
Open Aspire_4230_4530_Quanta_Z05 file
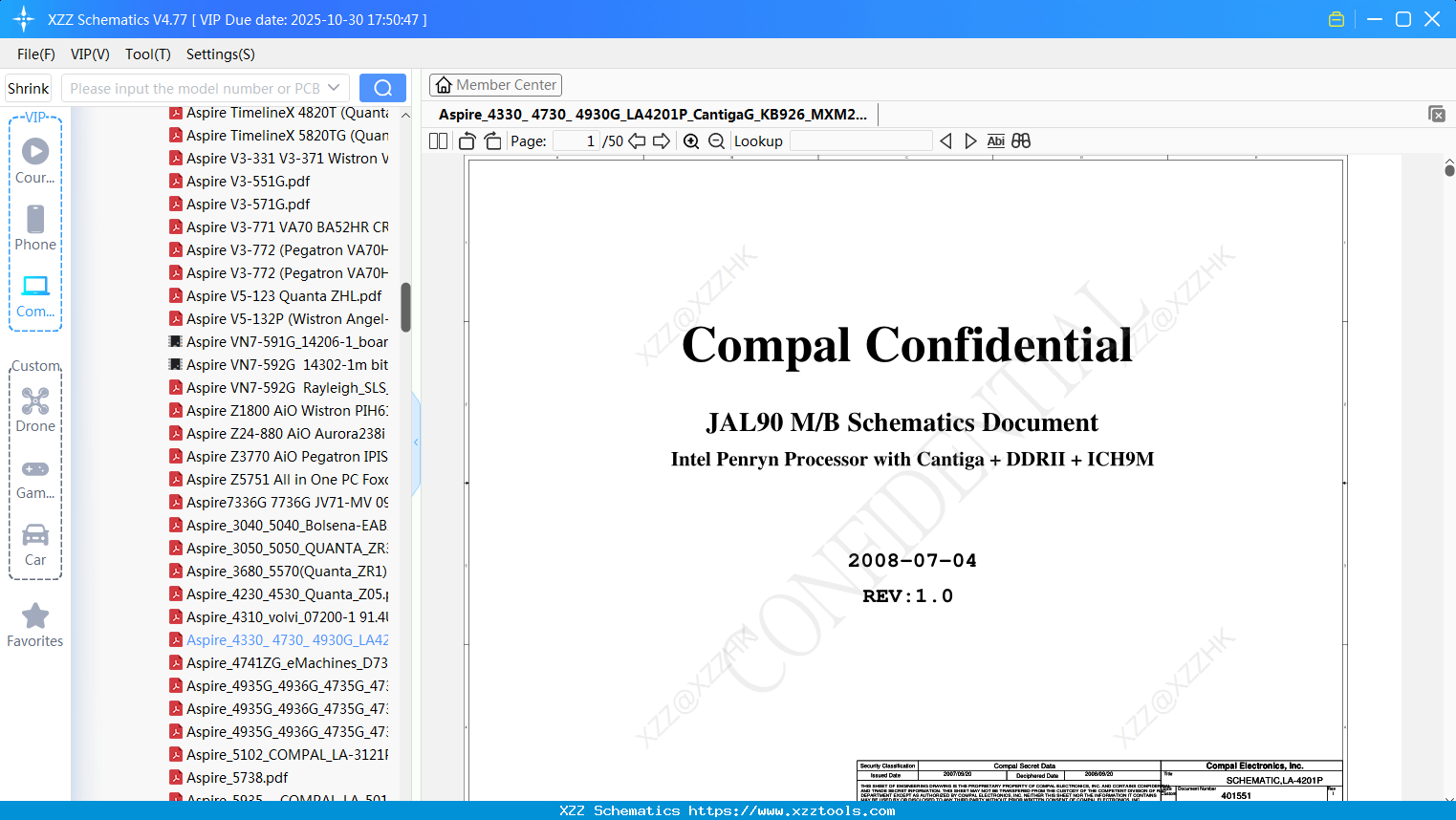point(279,594)
